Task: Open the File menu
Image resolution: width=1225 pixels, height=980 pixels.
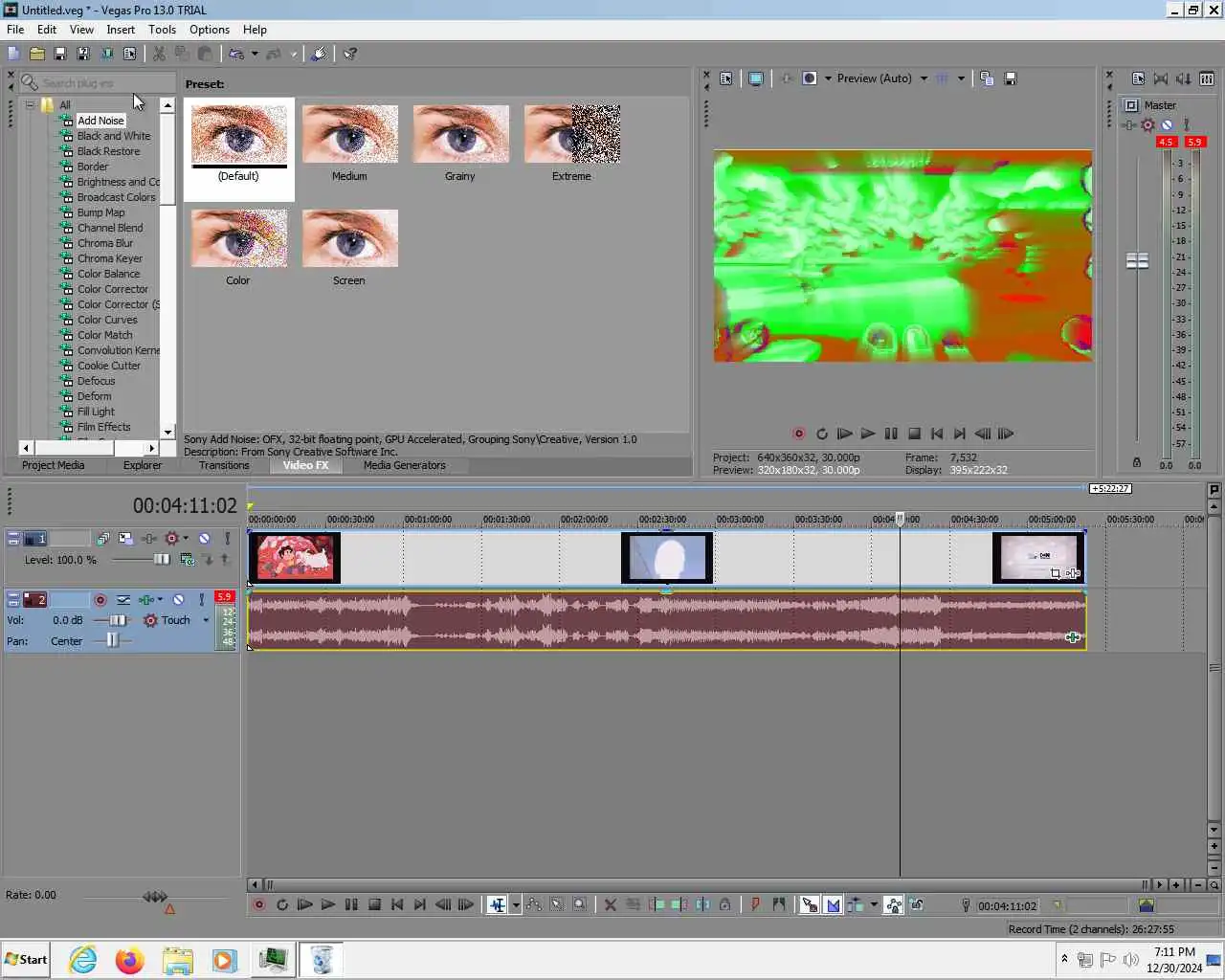Action: tap(15, 30)
